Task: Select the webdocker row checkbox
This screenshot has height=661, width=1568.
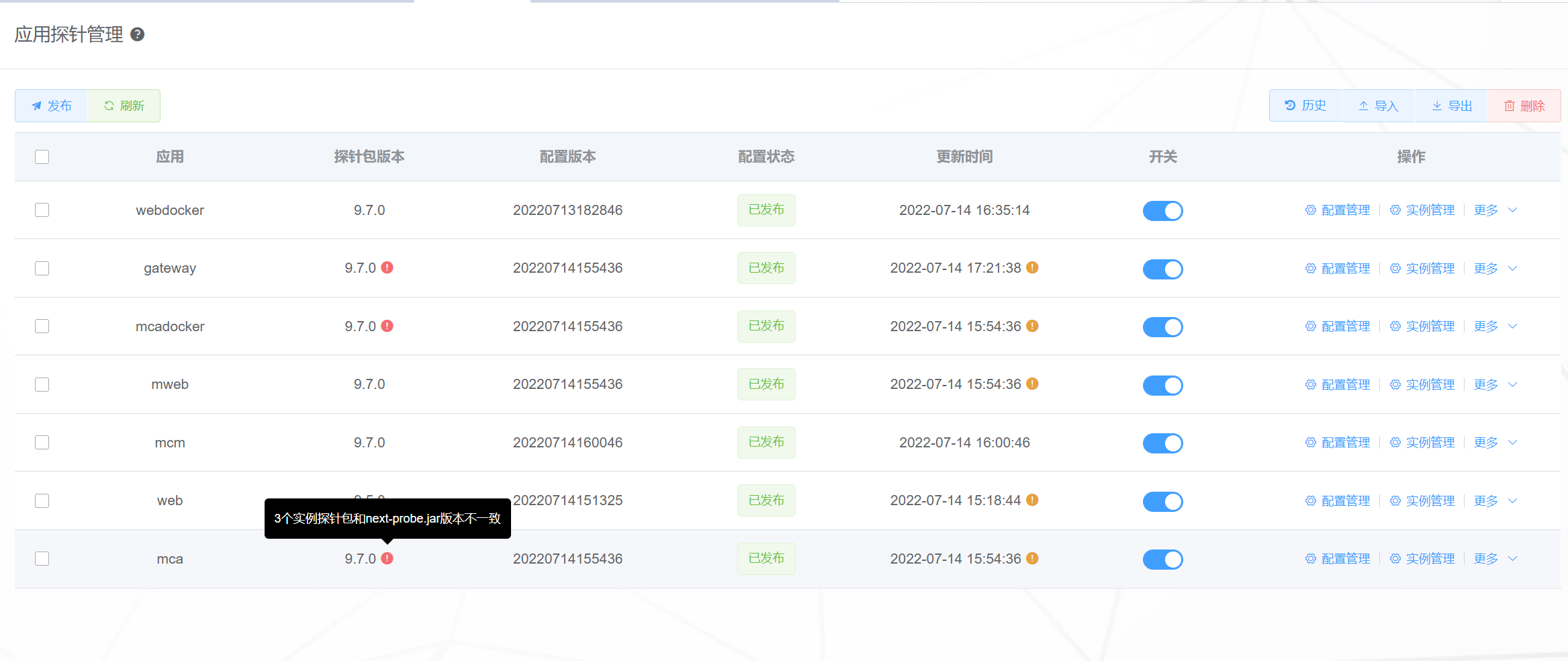Action: coord(42,210)
